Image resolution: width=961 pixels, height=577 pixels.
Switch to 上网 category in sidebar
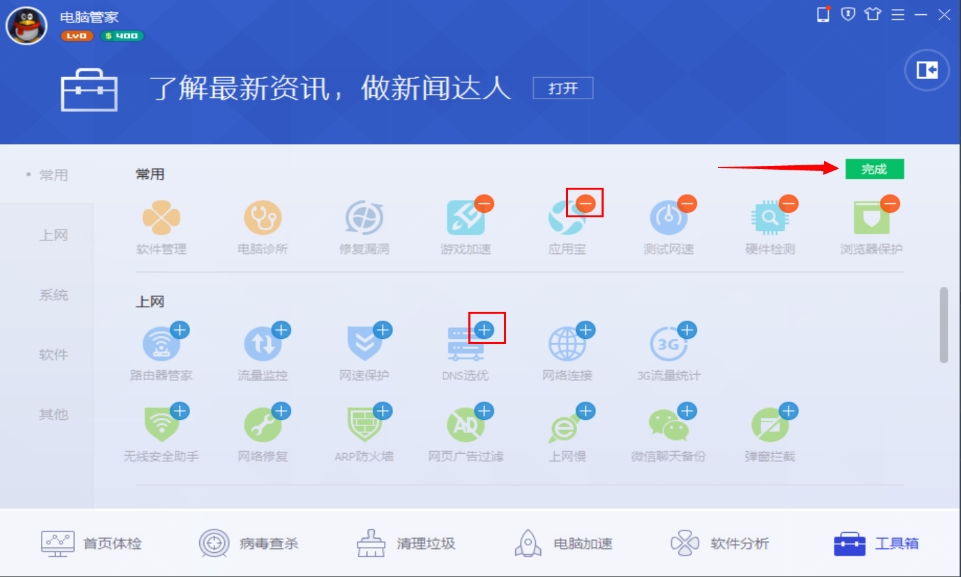pos(54,236)
